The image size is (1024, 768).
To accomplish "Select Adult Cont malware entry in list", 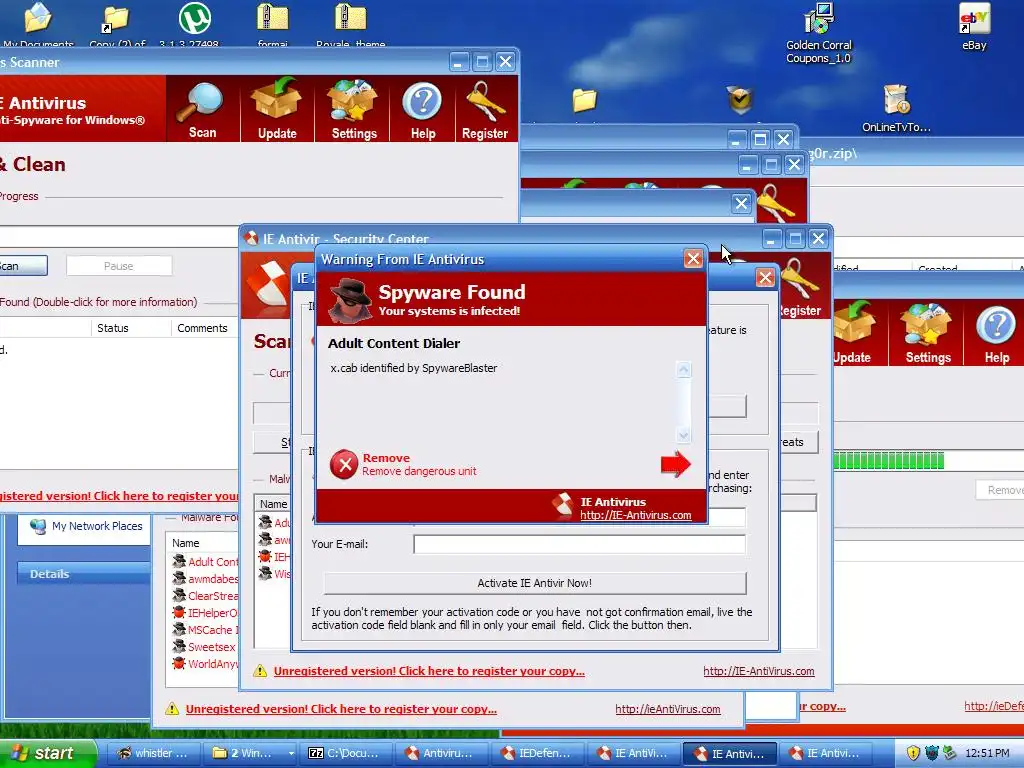I will (x=205, y=562).
